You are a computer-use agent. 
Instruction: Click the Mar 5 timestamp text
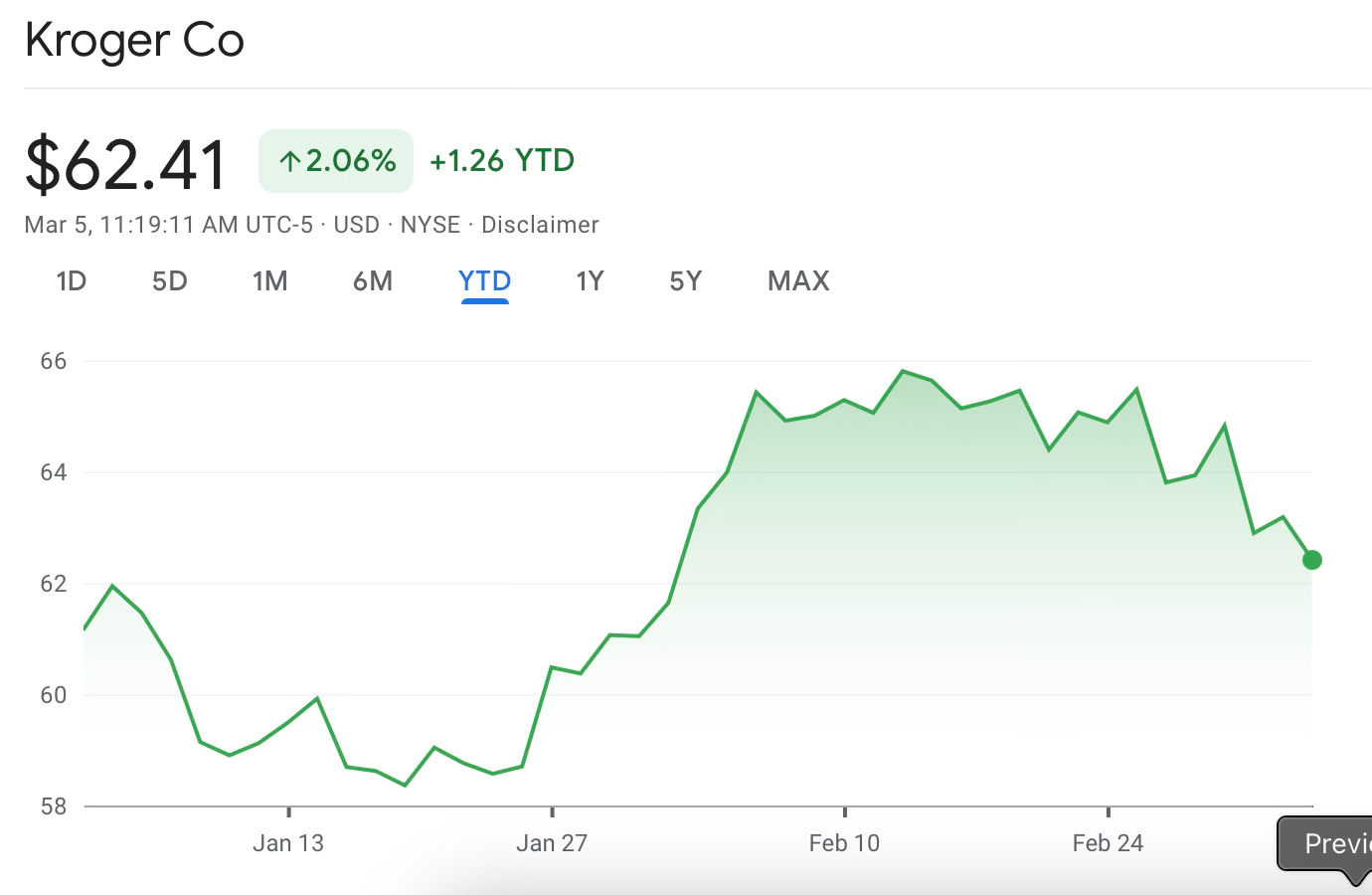pyautogui.click(x=168, y=225)
